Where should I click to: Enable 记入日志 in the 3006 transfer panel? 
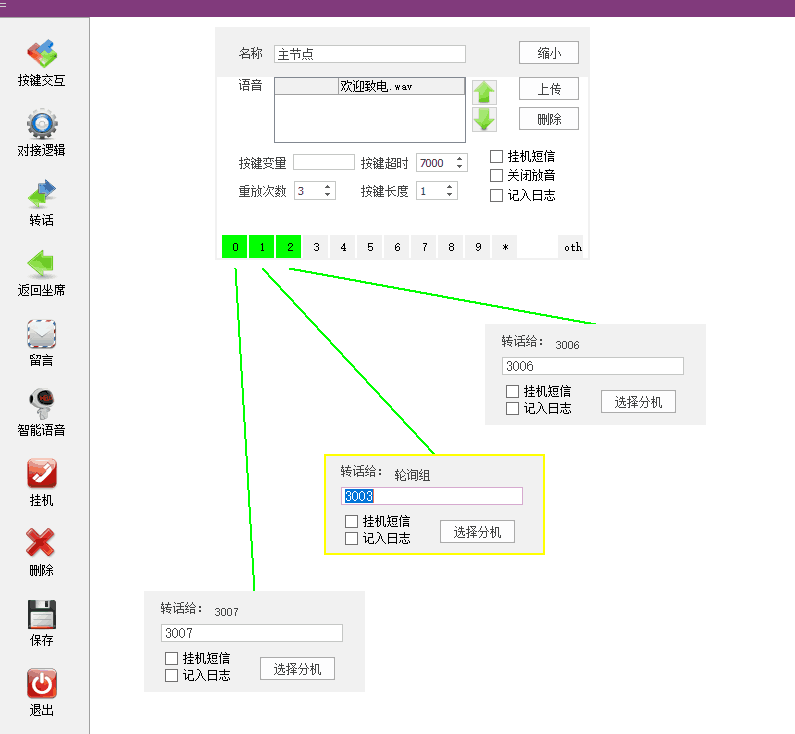[x=513, y=409]
